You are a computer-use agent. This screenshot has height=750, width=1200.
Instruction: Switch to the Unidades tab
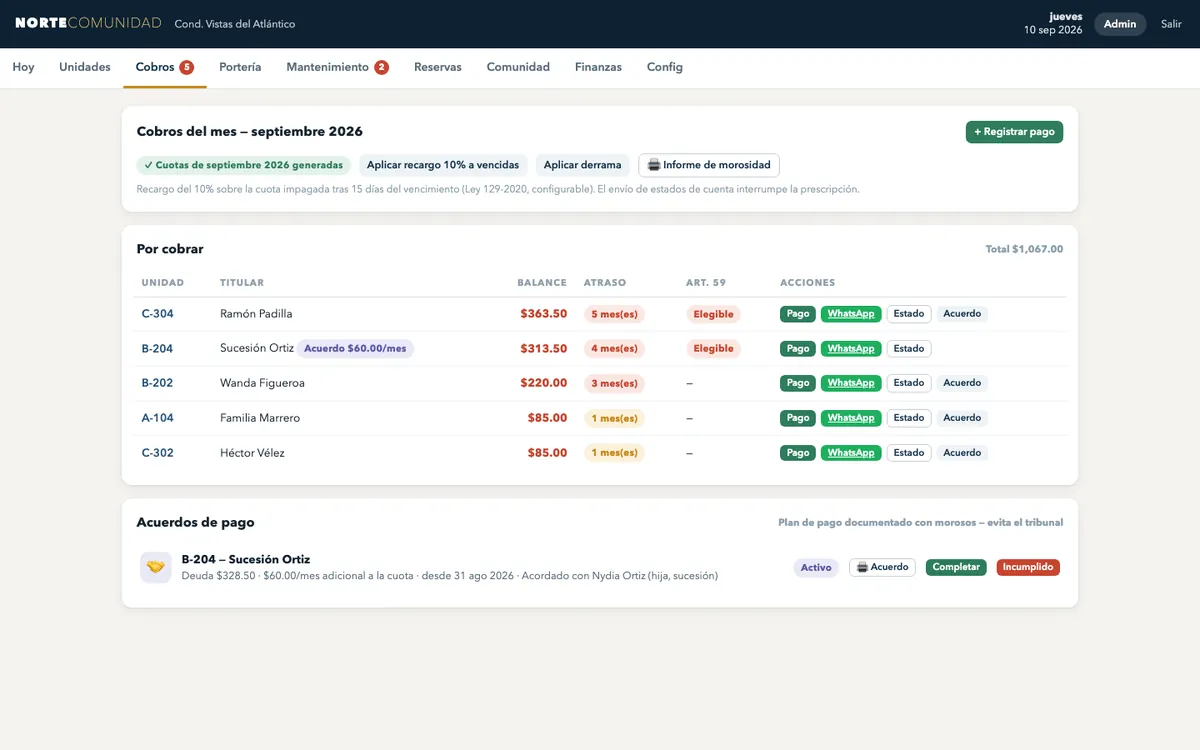[x=85, y=67]
